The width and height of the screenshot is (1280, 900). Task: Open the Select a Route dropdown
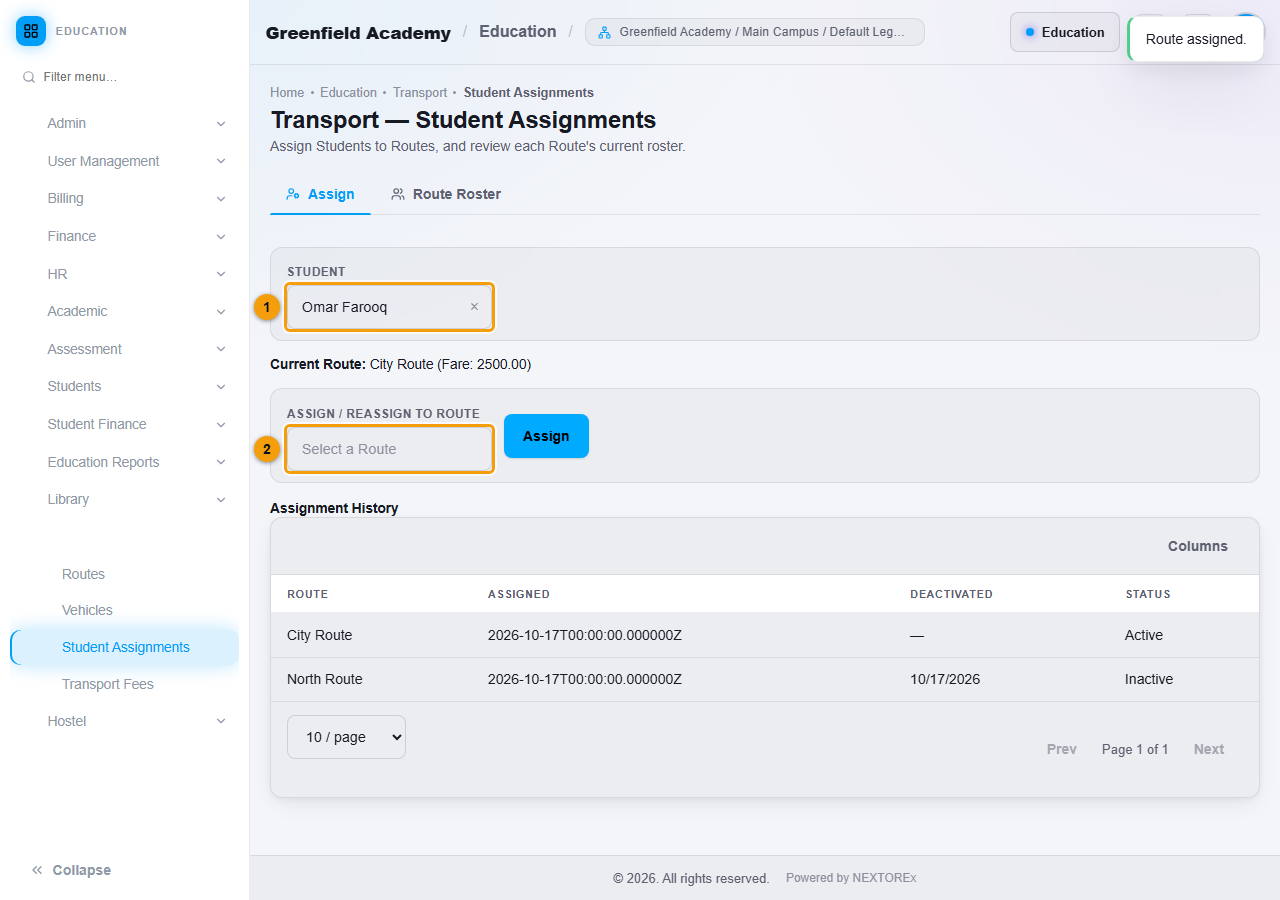[x=390, y=449]
